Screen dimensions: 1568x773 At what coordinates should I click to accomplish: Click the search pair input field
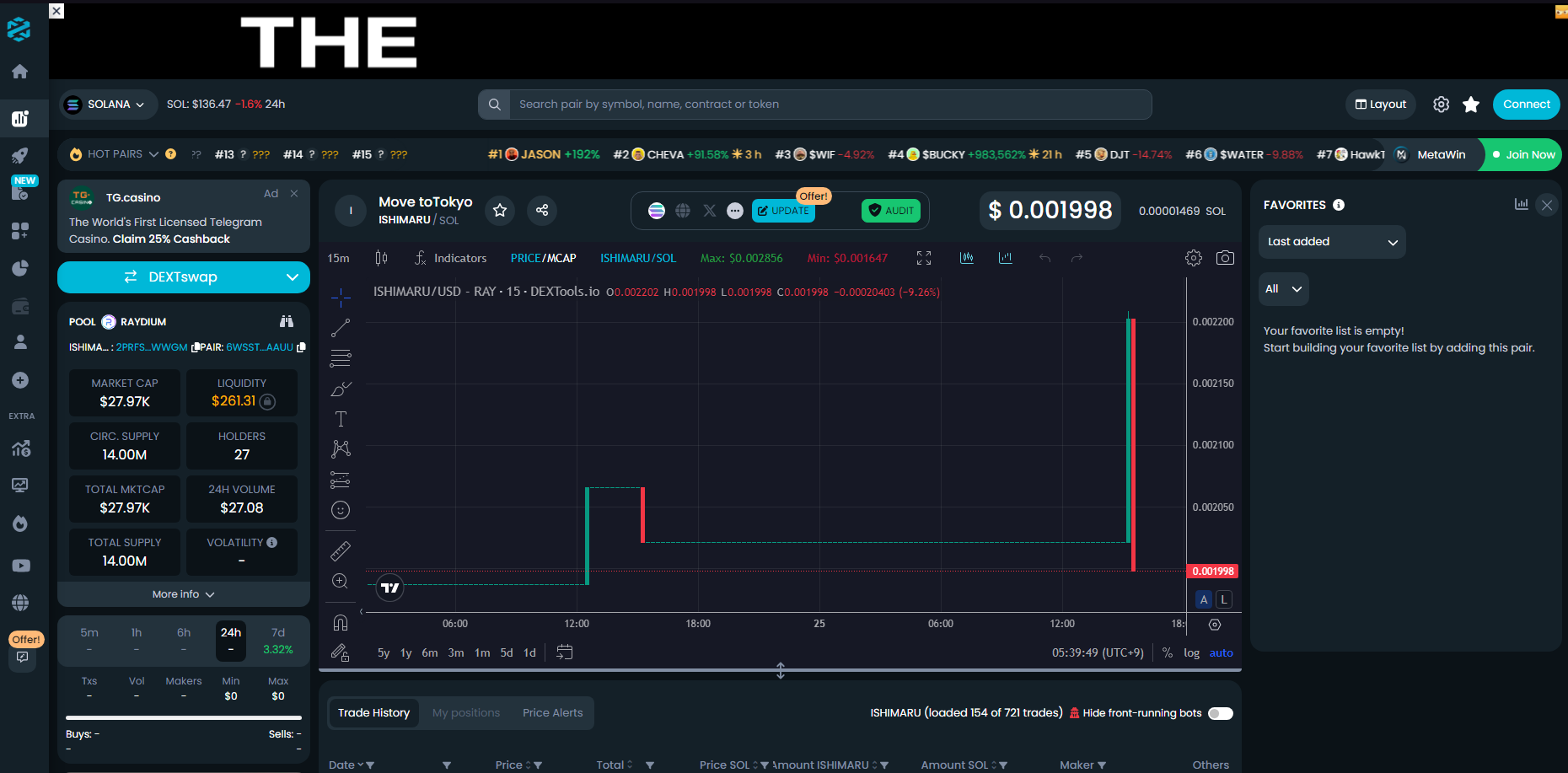coord(830,105)
